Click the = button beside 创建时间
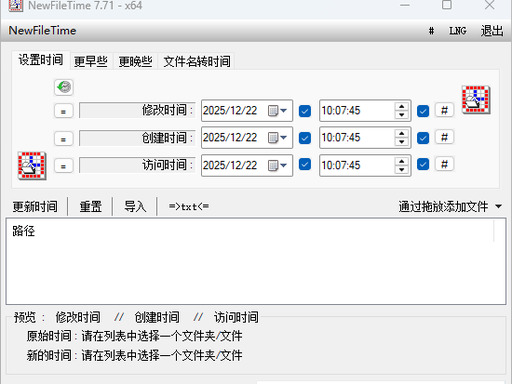The image size is (512, 384). click(63, 139)
